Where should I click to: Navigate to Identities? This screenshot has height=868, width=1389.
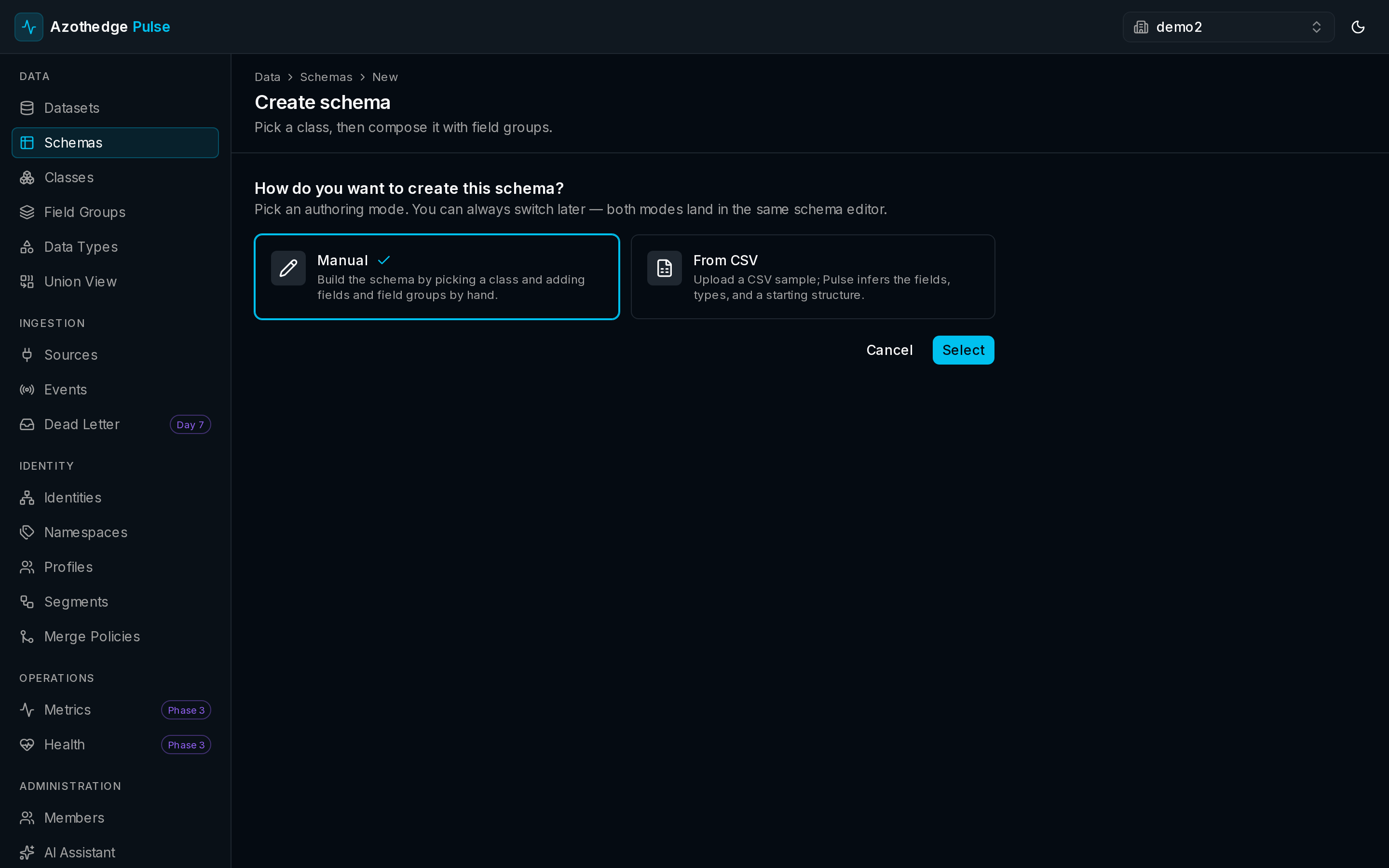pyautogui.click(x=115, y=498)
